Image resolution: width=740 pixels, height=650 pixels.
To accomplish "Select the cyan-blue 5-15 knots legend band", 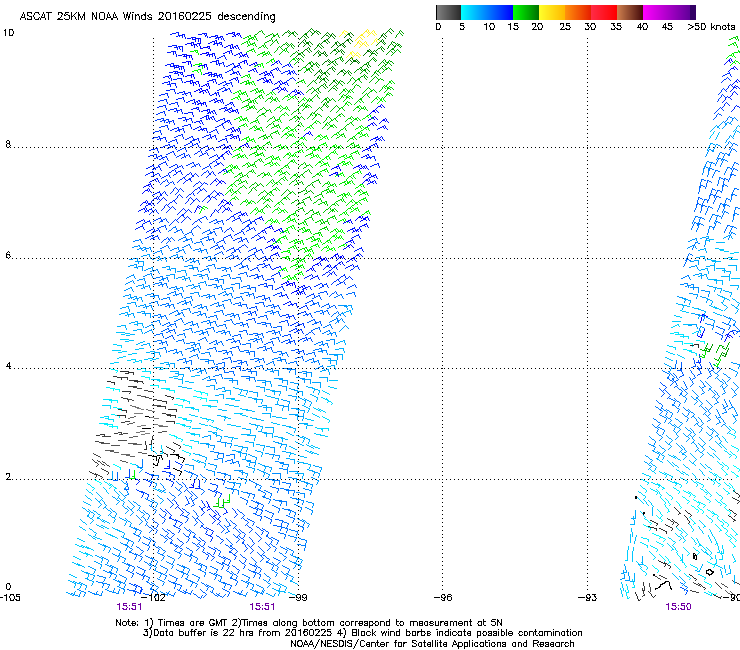I will [x=487, y=12].
